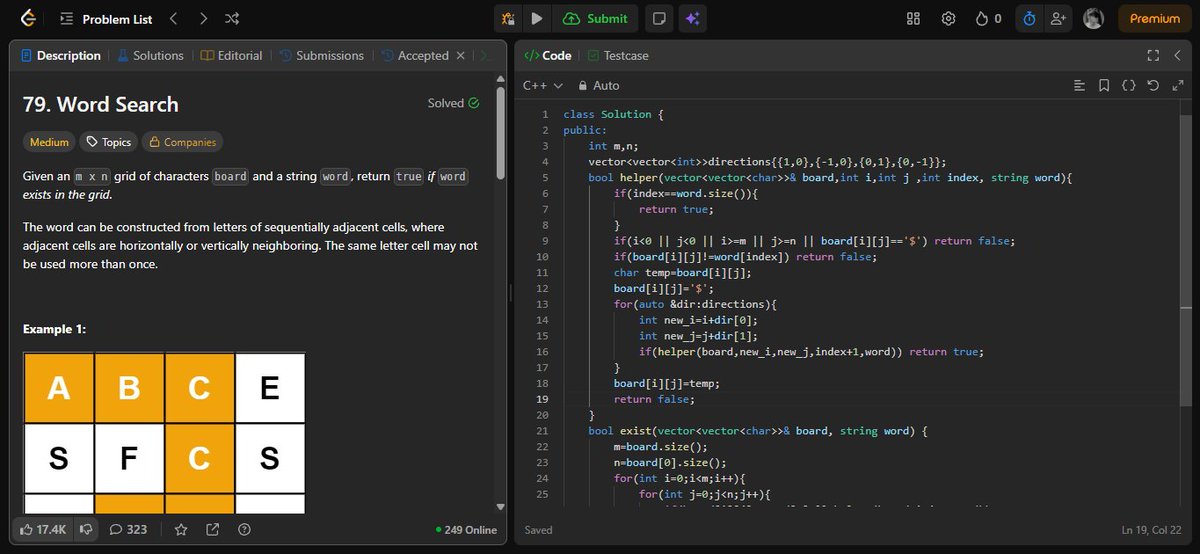
Task: Format the code with lines icon
Action: pos(1079,86)
